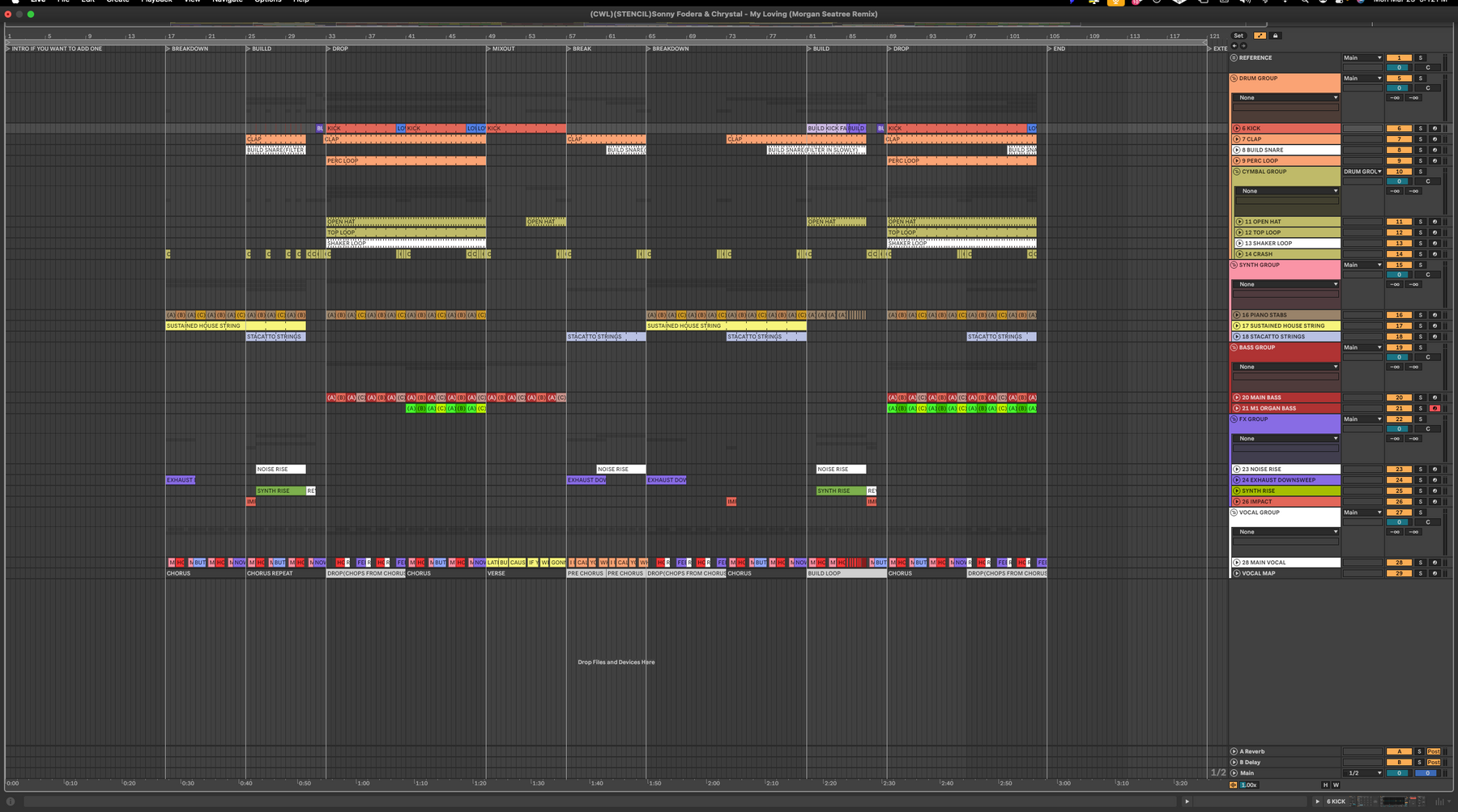Fold the DRUM GROUP track icon

pyautogui.click(x=1234, y=79)
